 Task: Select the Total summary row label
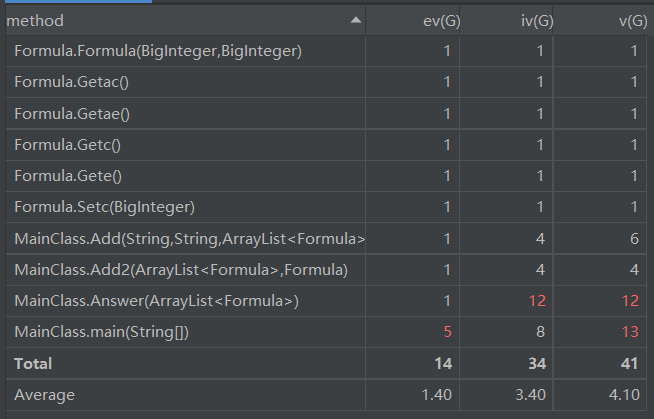click(33, 363)
